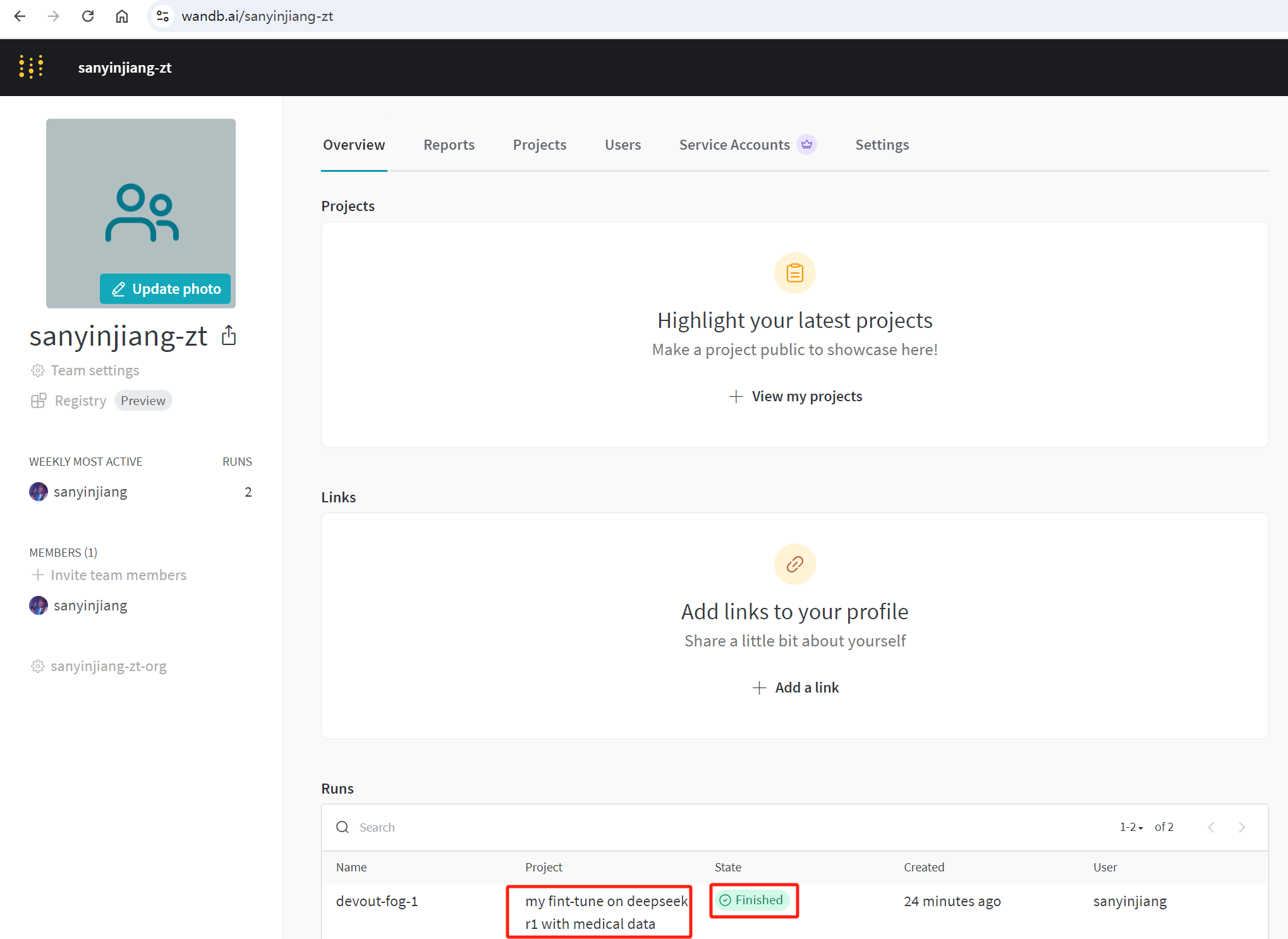Click the W&B dotted logo icon

point(31,67)
